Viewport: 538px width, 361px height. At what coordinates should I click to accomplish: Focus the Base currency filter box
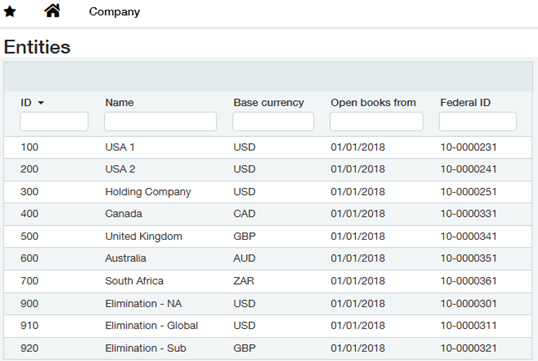[273, 121]
